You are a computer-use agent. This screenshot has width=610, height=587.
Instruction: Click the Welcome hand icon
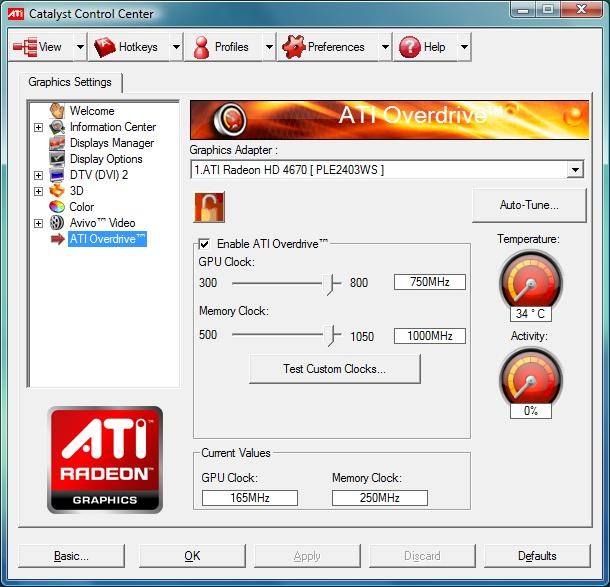[x=57, y=111]
